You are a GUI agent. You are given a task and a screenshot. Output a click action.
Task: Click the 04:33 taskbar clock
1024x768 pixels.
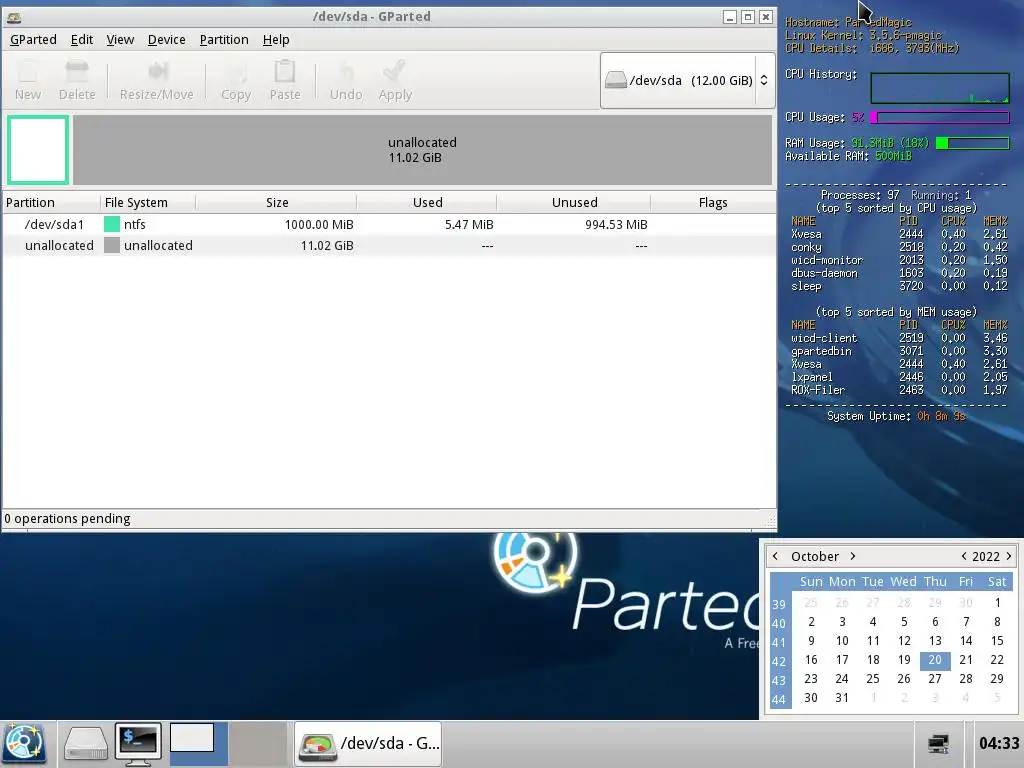click(x=999, y=743)
